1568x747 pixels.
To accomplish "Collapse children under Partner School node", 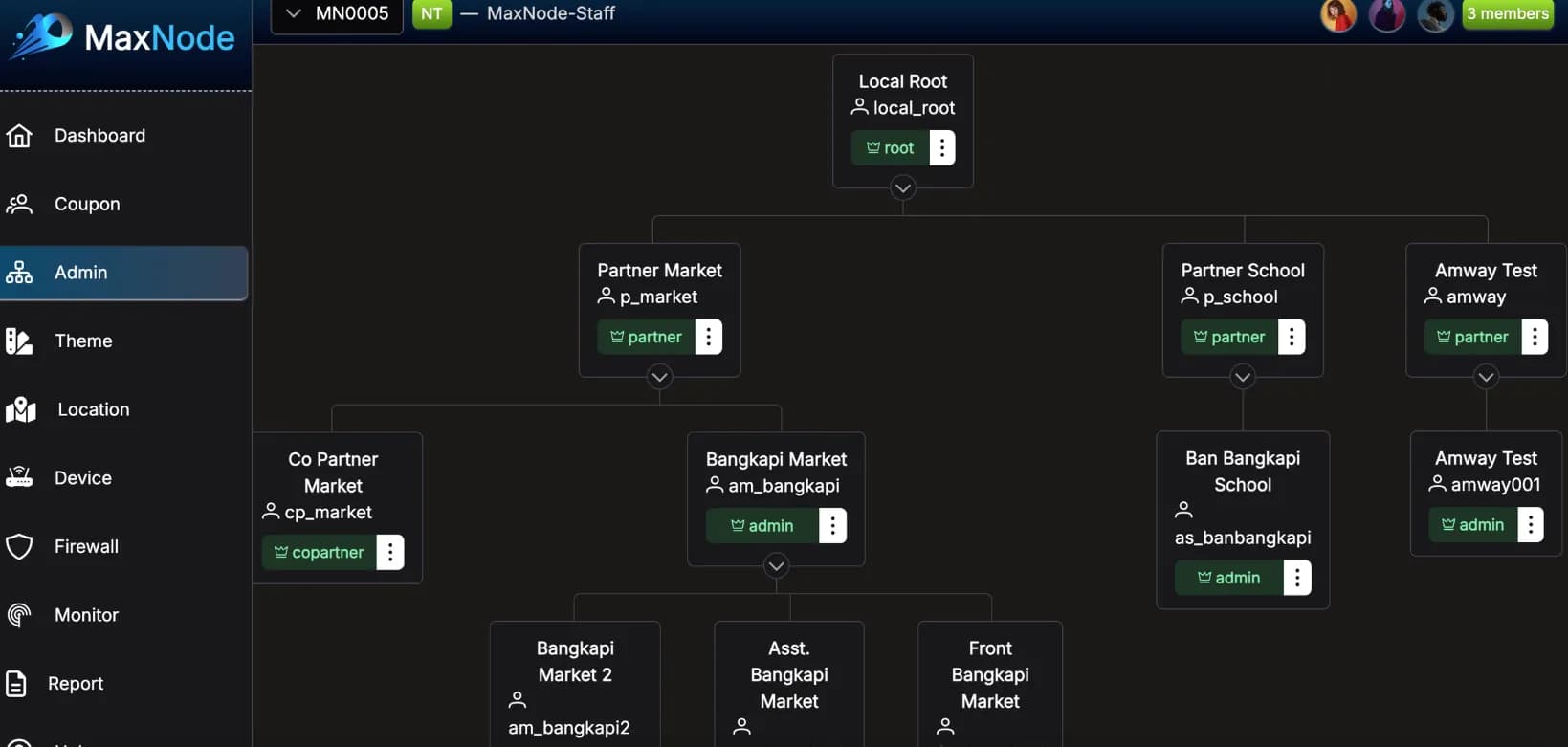I will pyautogui.click(x=1243, y=377).
